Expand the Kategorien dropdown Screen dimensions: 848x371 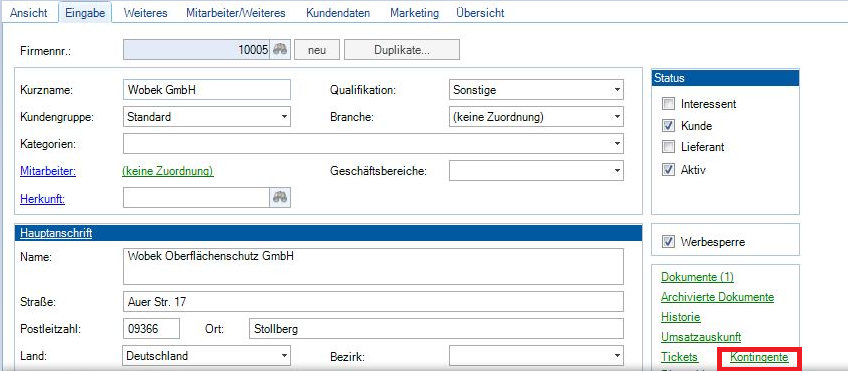tap(373, 143)
